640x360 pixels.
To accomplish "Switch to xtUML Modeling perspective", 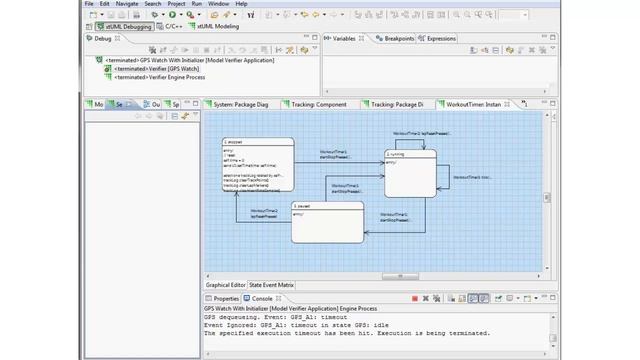I will coord(214,27).
